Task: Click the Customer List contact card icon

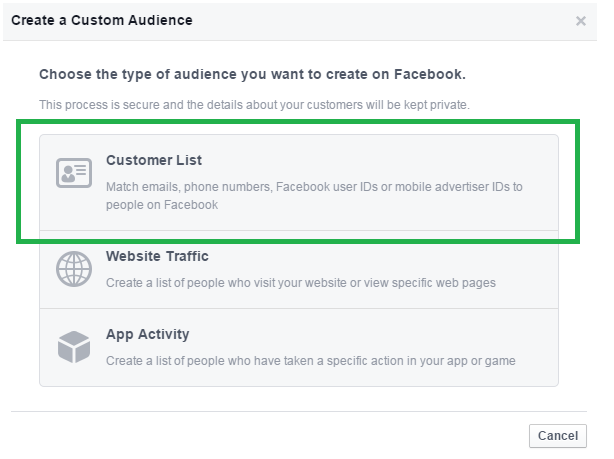Action: (x=74, y=173)
